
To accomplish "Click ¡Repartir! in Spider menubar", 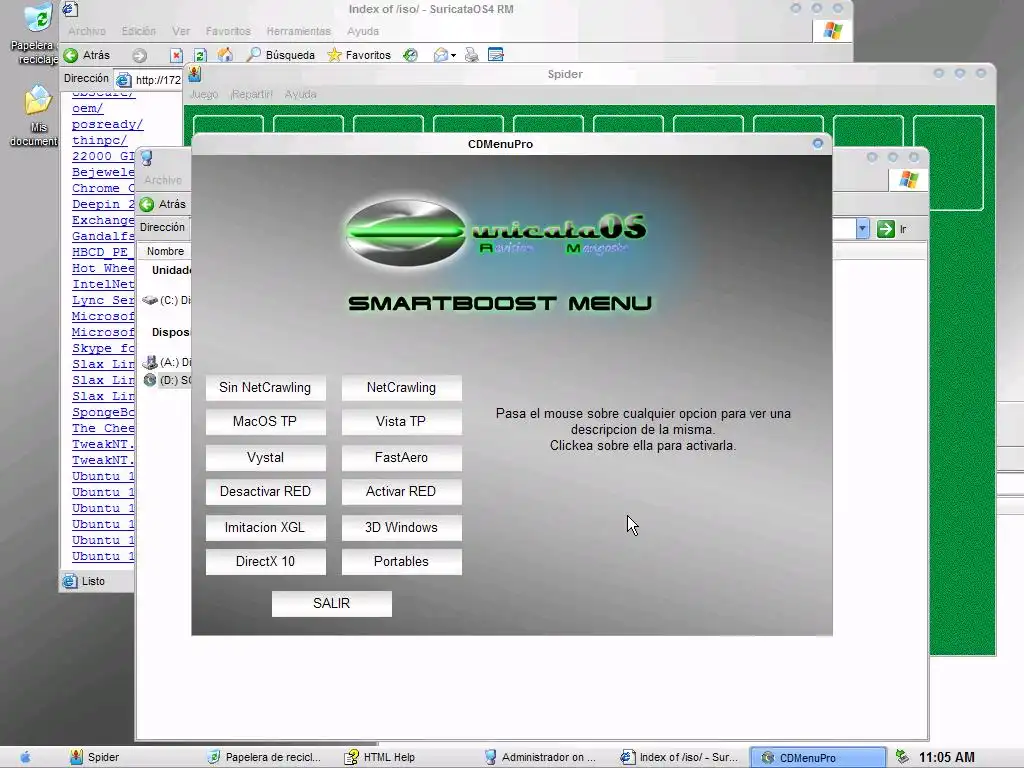I will [251, 94].
